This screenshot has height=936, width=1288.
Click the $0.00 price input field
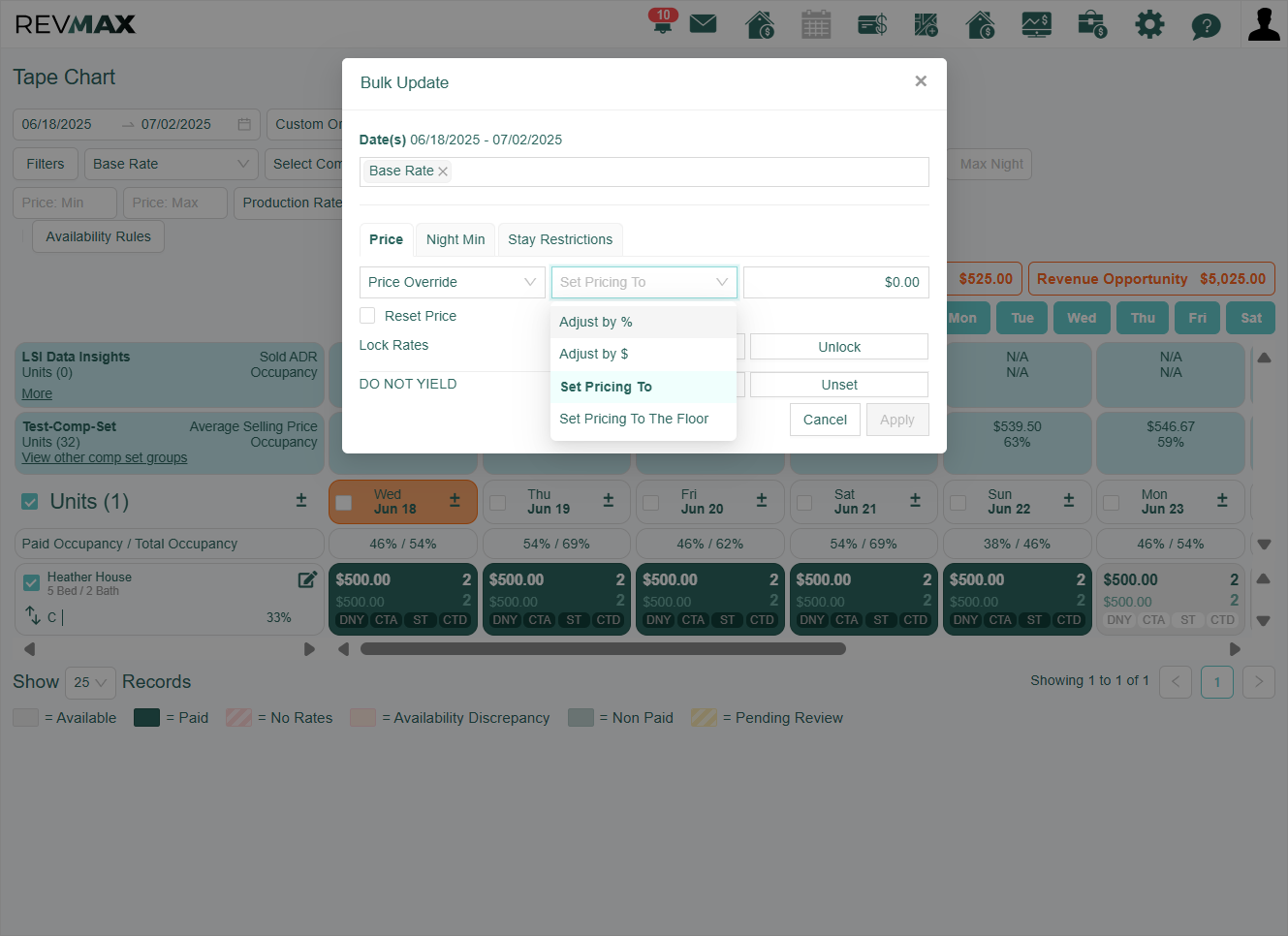836,282
